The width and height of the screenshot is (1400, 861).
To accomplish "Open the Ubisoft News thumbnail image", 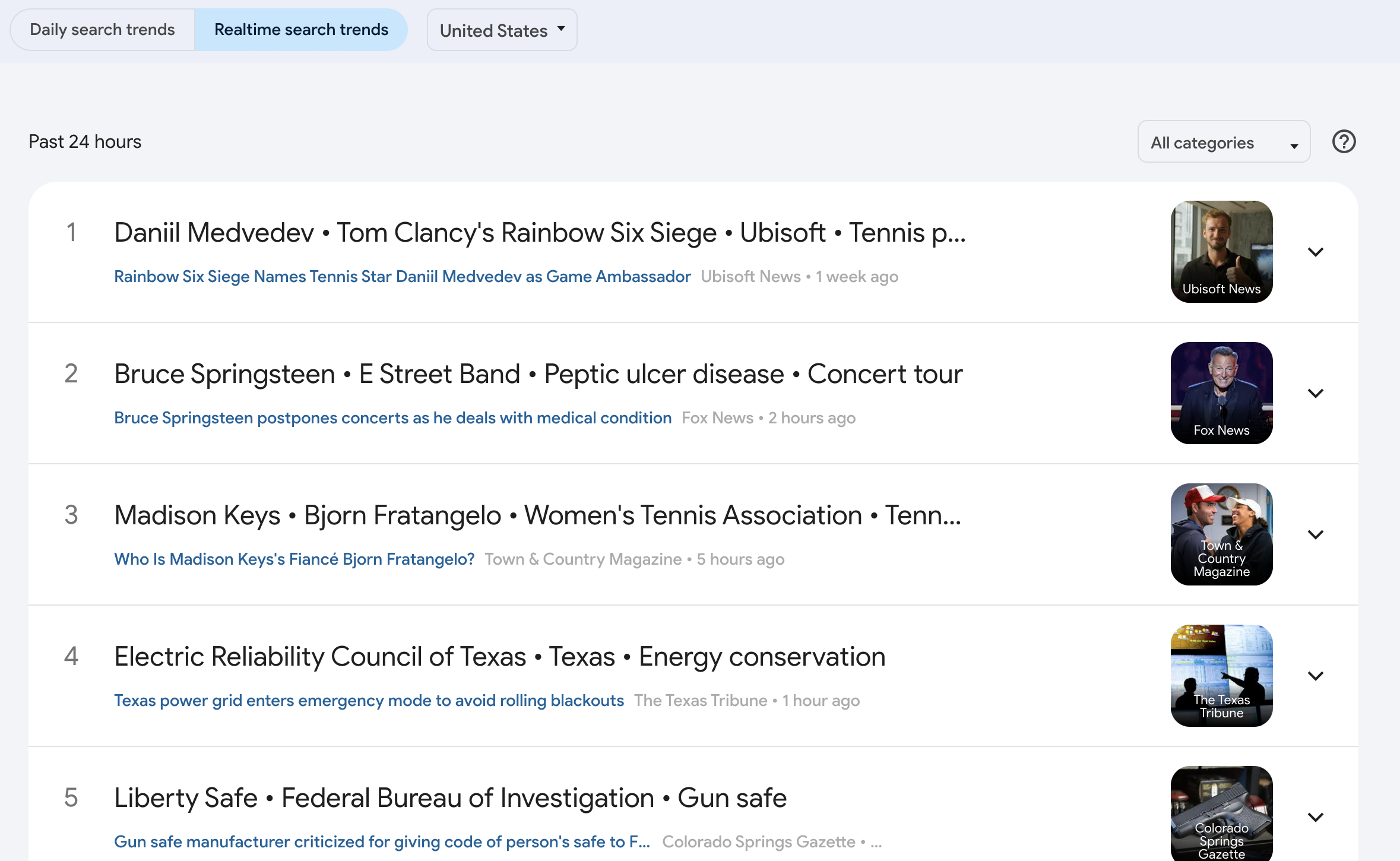I will point(1221,252).
